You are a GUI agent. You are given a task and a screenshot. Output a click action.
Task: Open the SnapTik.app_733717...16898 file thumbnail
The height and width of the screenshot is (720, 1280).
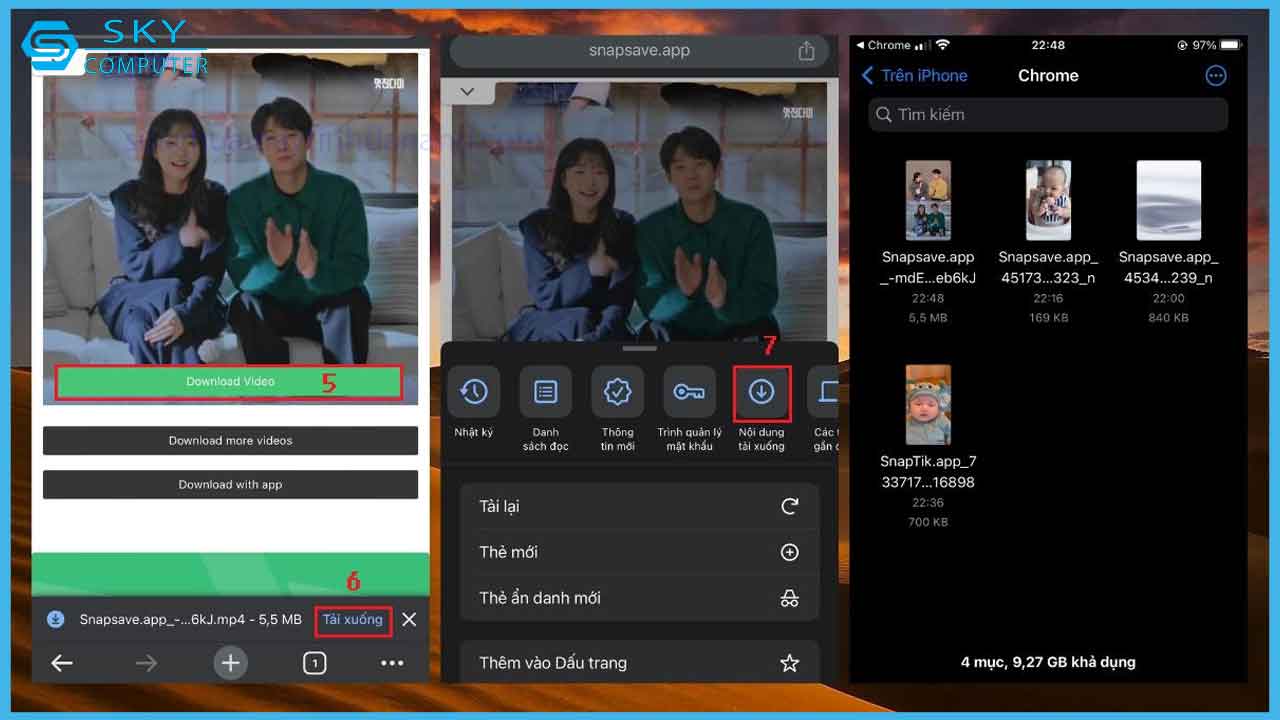coord(928,404)
